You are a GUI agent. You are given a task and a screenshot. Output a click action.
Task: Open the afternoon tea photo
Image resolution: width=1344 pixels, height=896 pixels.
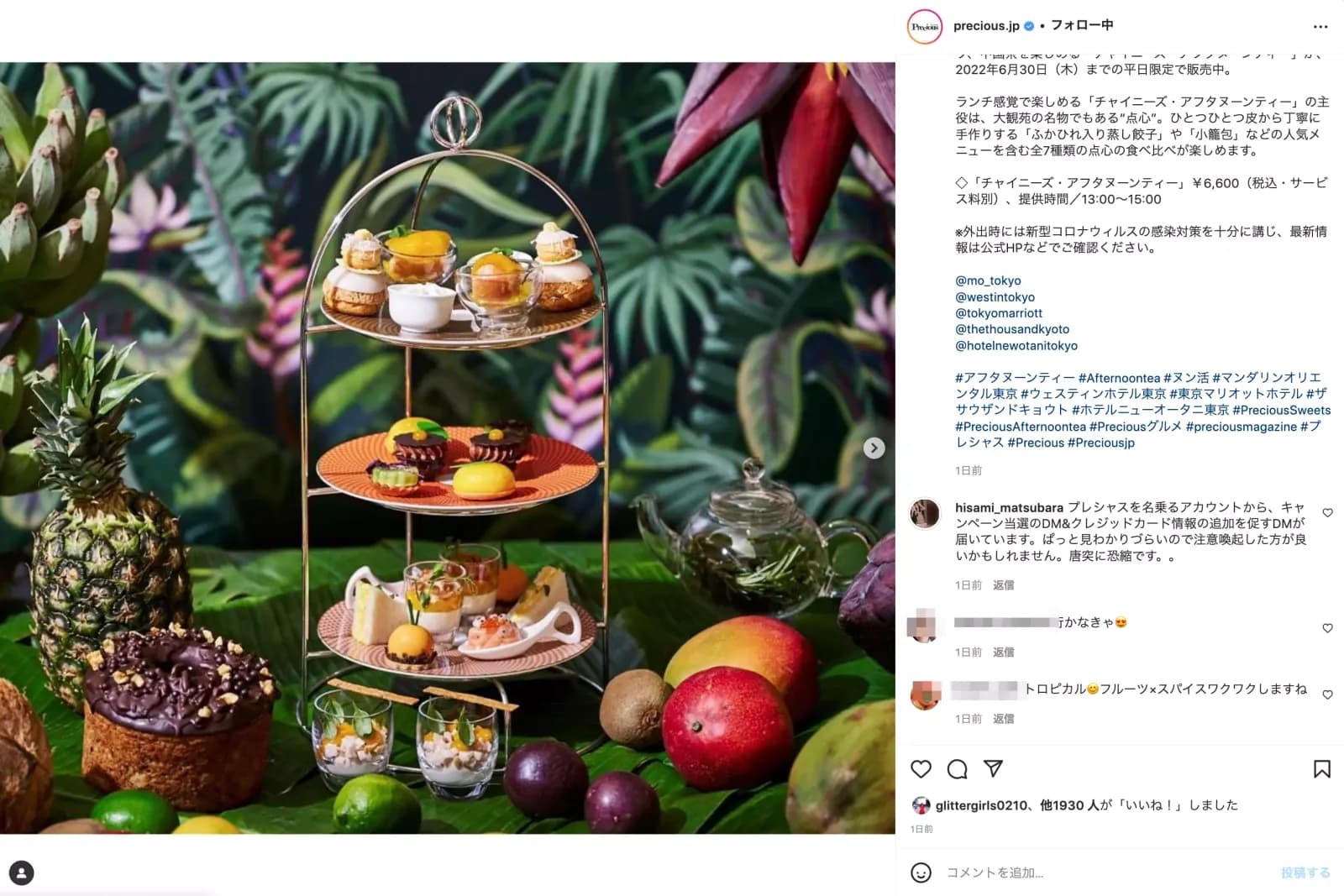[447, 448]
